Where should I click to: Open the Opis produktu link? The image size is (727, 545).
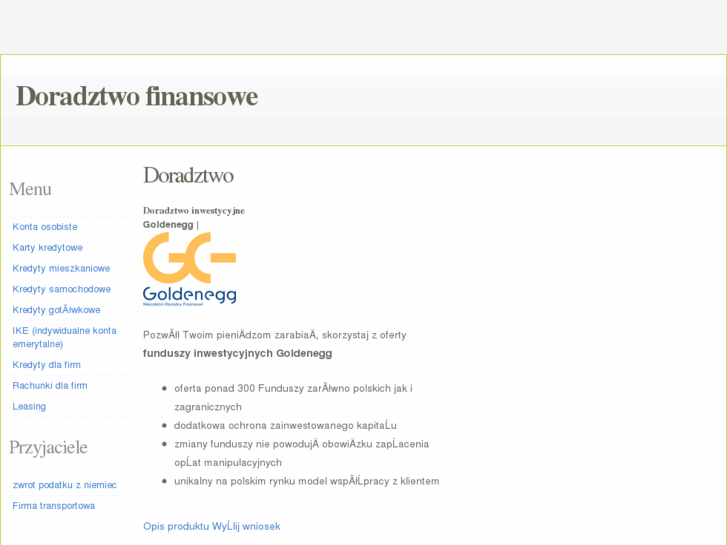tap(176, 526)
